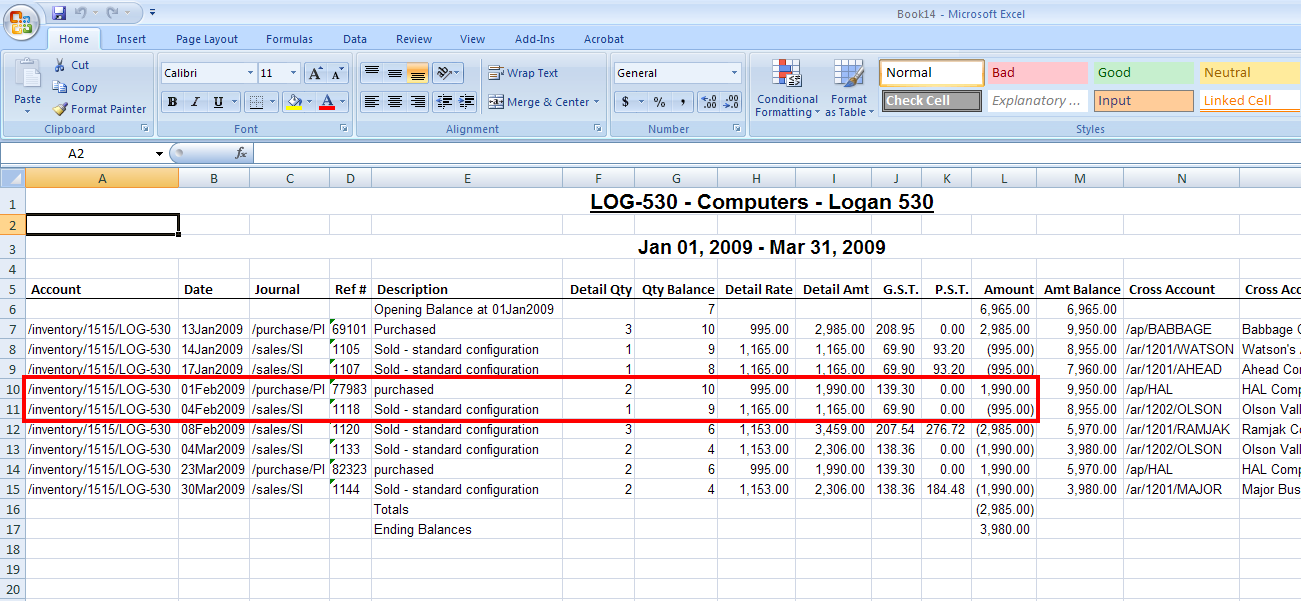Switch to the Page Layout tab
Screen dimensions: 1301x601
click(x=207, y=39)
